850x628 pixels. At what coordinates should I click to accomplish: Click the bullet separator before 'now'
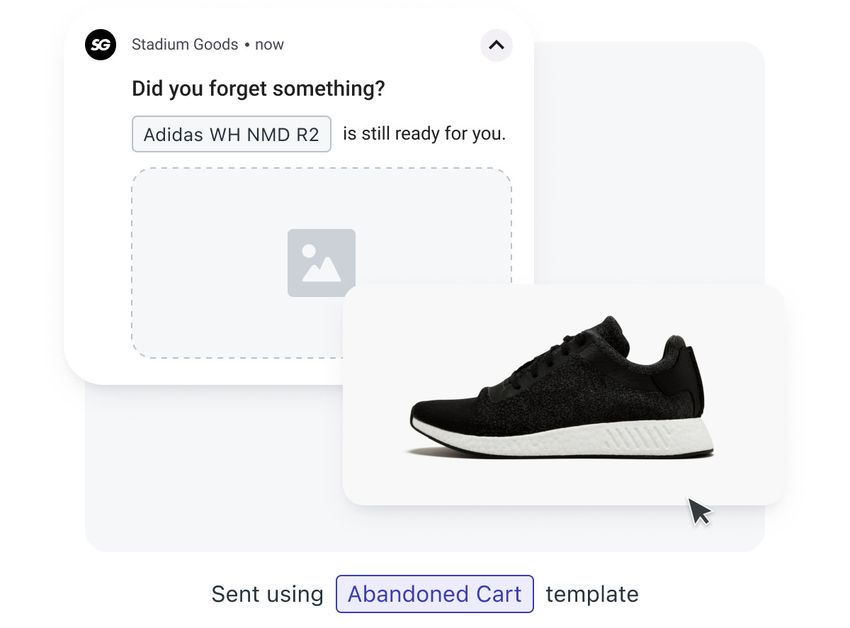[x=247, y=45]
